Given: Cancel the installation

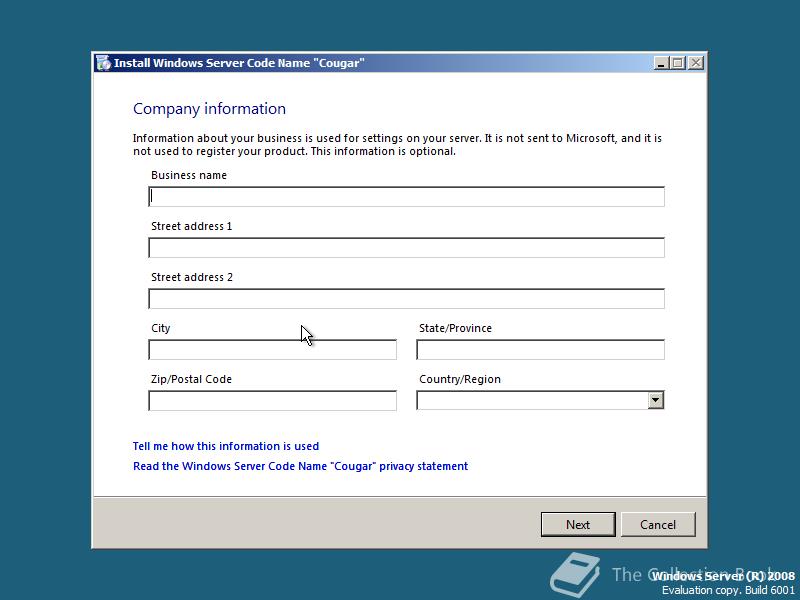Looking at the screenshot, I should [658, 524].
